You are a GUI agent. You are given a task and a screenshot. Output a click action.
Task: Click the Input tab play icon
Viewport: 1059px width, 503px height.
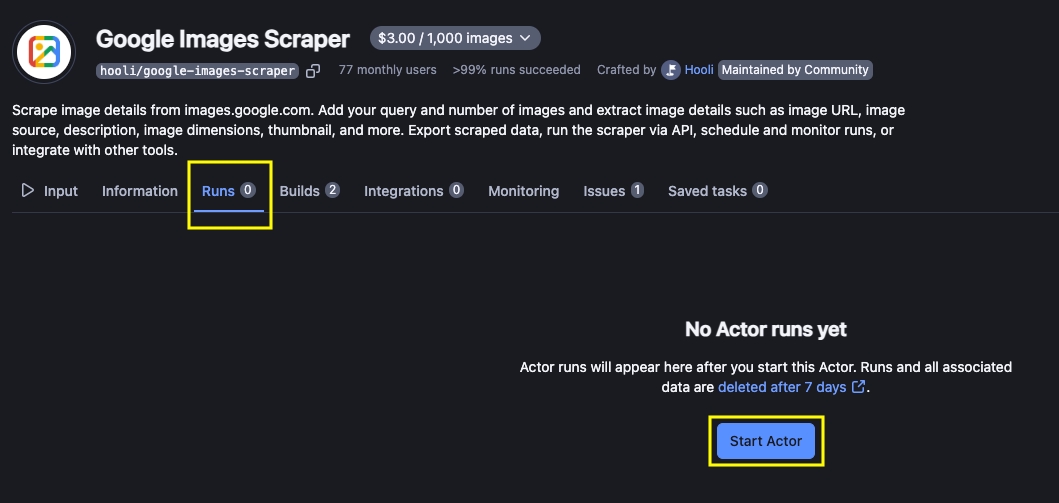[x=27, y=190]
